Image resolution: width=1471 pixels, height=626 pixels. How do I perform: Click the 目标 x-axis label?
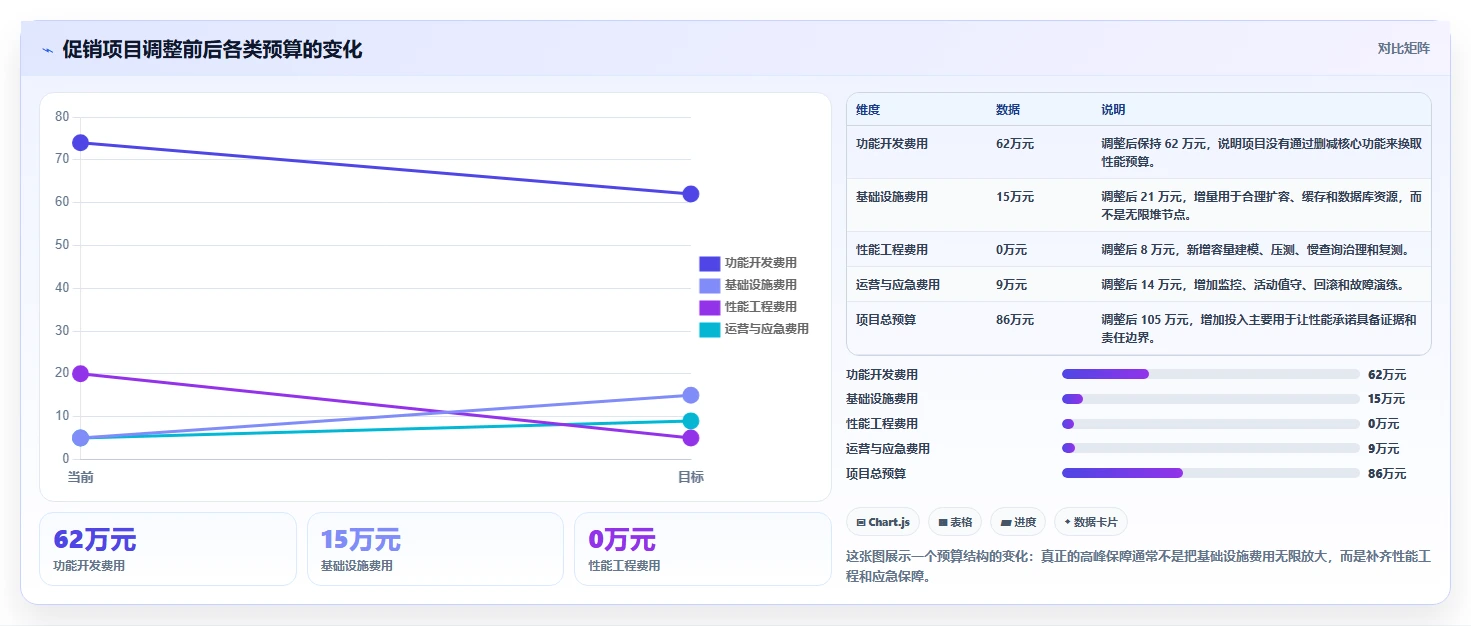point(690,477)
